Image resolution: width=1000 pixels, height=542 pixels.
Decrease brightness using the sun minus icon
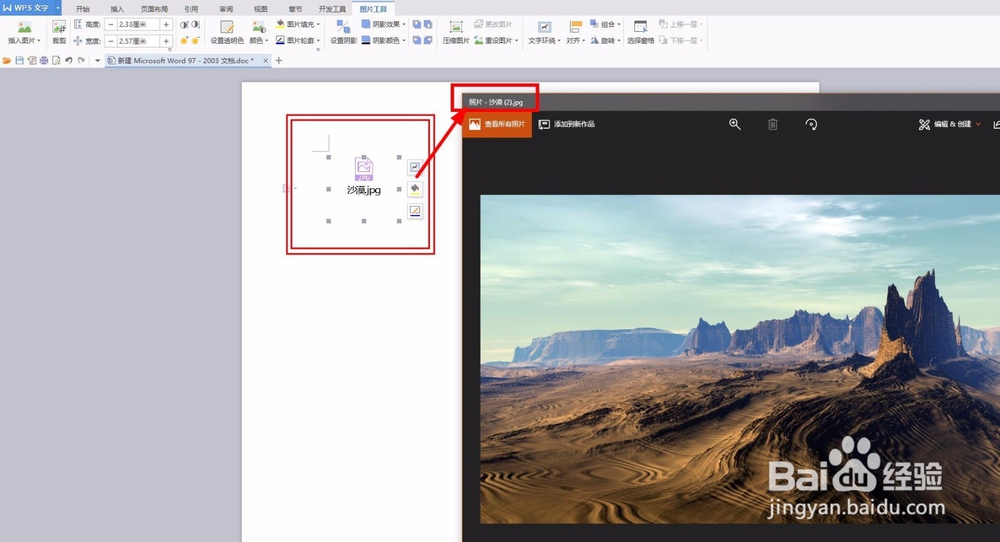[196, 40]
